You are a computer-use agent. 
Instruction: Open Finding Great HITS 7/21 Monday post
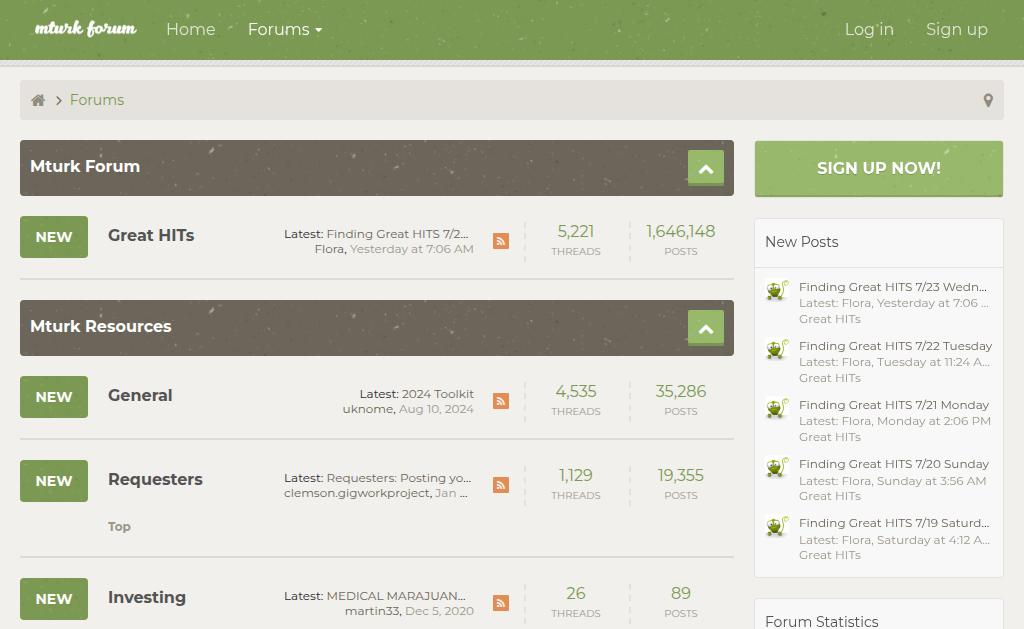(x=893, y=405)
